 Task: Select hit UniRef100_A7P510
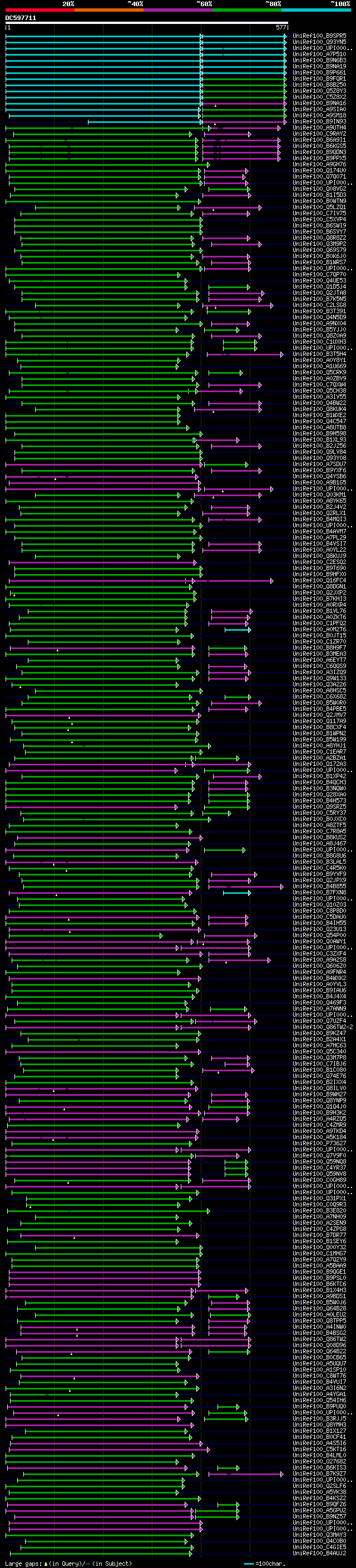[319, 54]
